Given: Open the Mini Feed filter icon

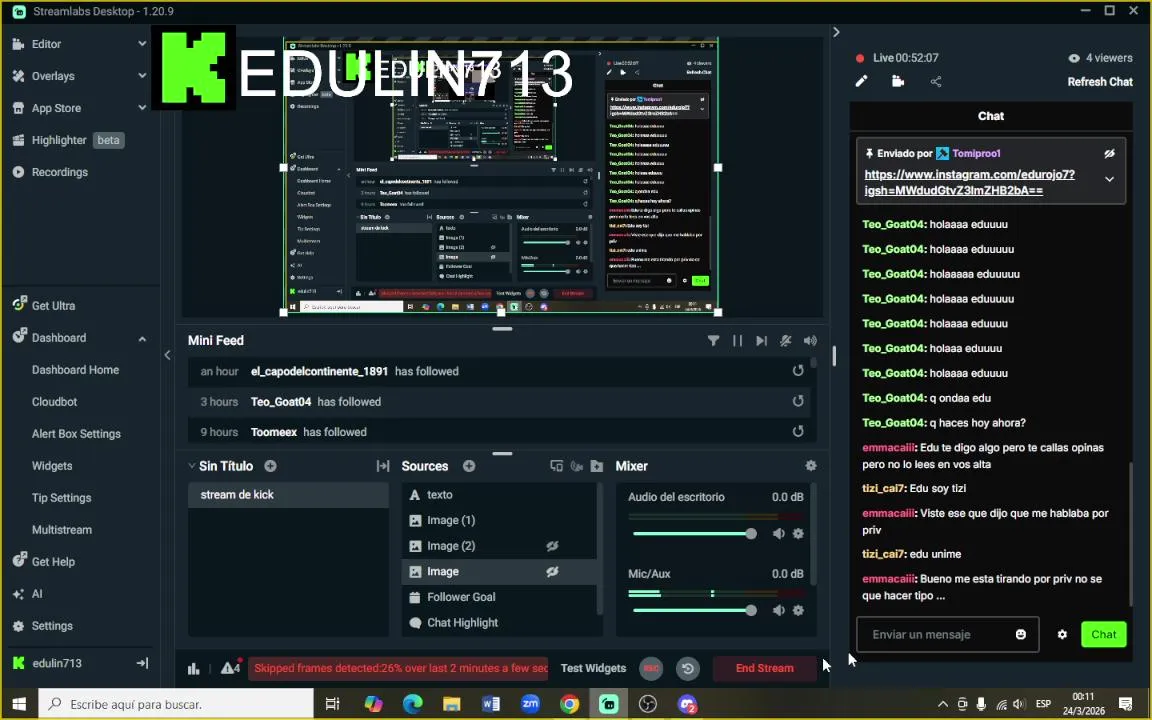Looking at the screenshot, I should click(713, 341).
